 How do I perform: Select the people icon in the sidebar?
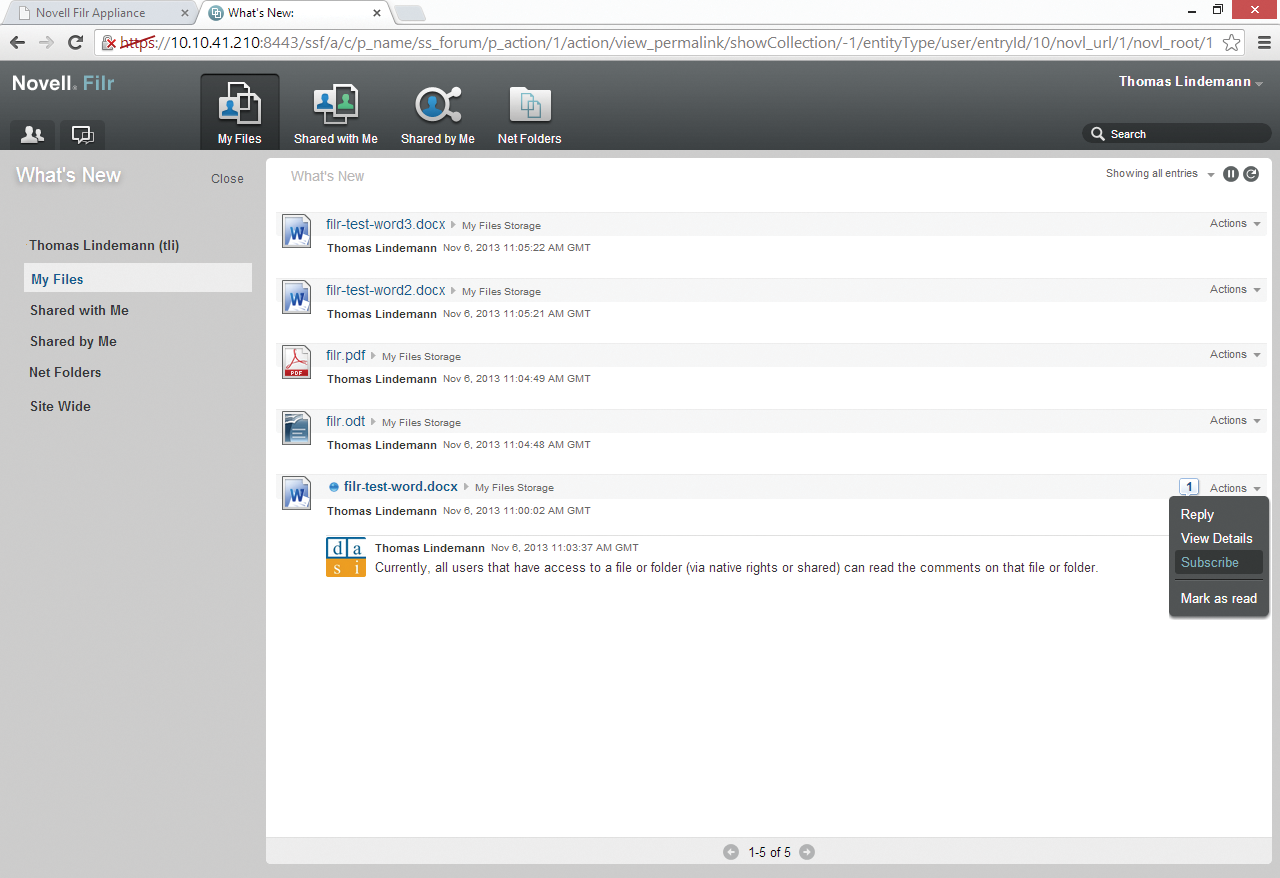click(31, 134)
